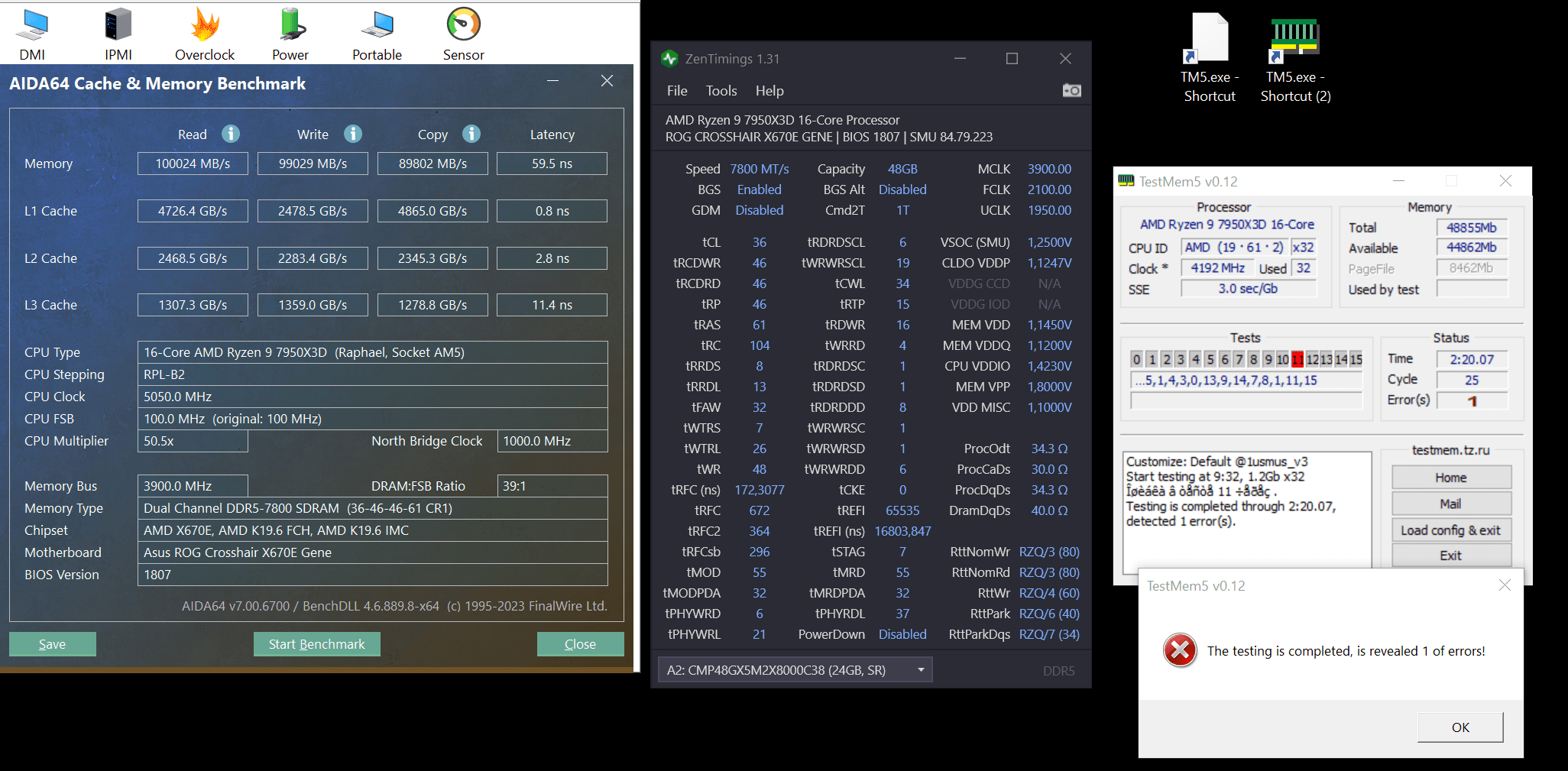Click the Memory Type DDR5-7800 SDRAM field
The width and height of the screenshot is (1568, 771).
click(372, 508)
